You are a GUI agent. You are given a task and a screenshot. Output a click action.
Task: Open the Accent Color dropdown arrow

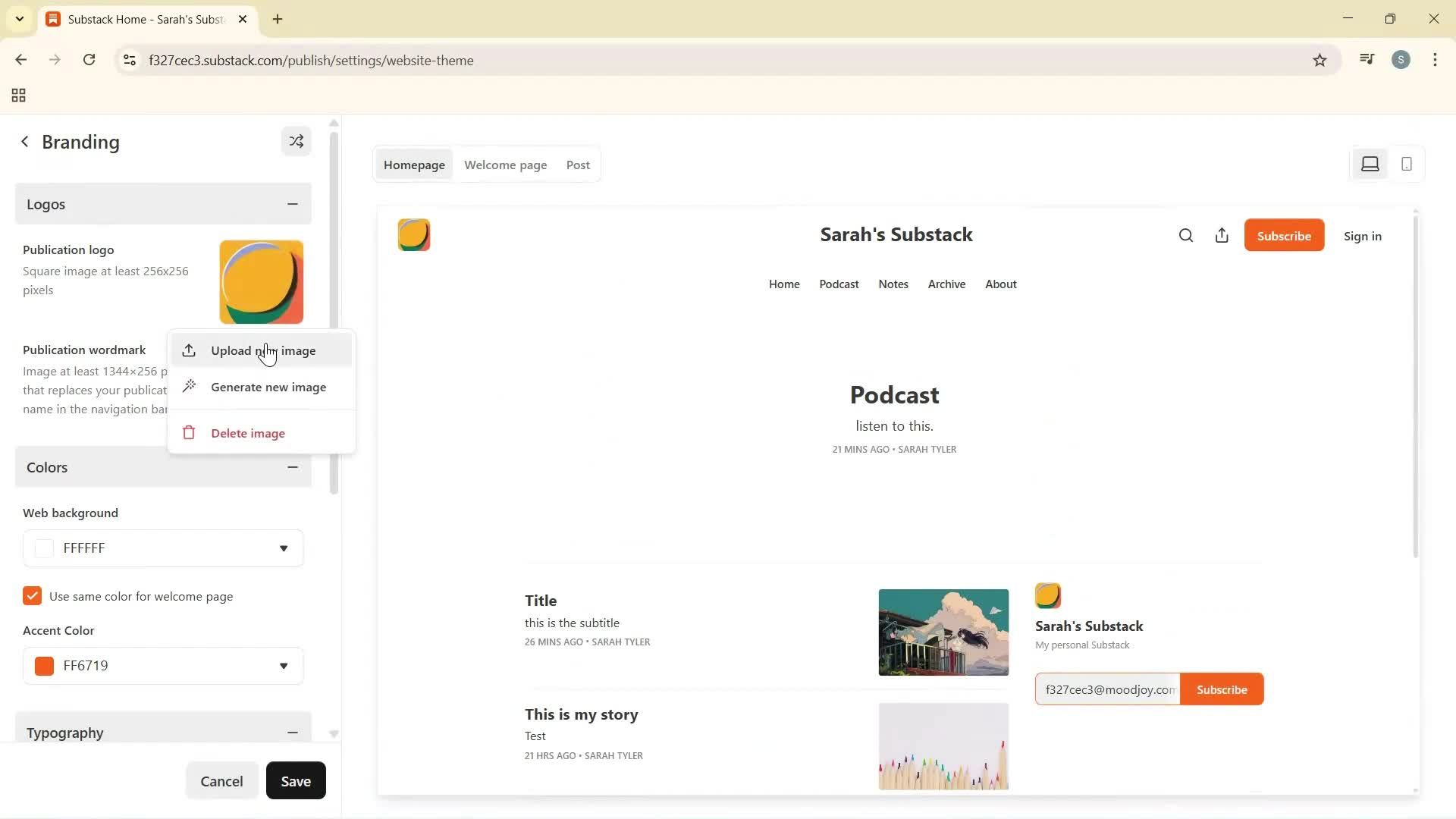tap(283, 666)
